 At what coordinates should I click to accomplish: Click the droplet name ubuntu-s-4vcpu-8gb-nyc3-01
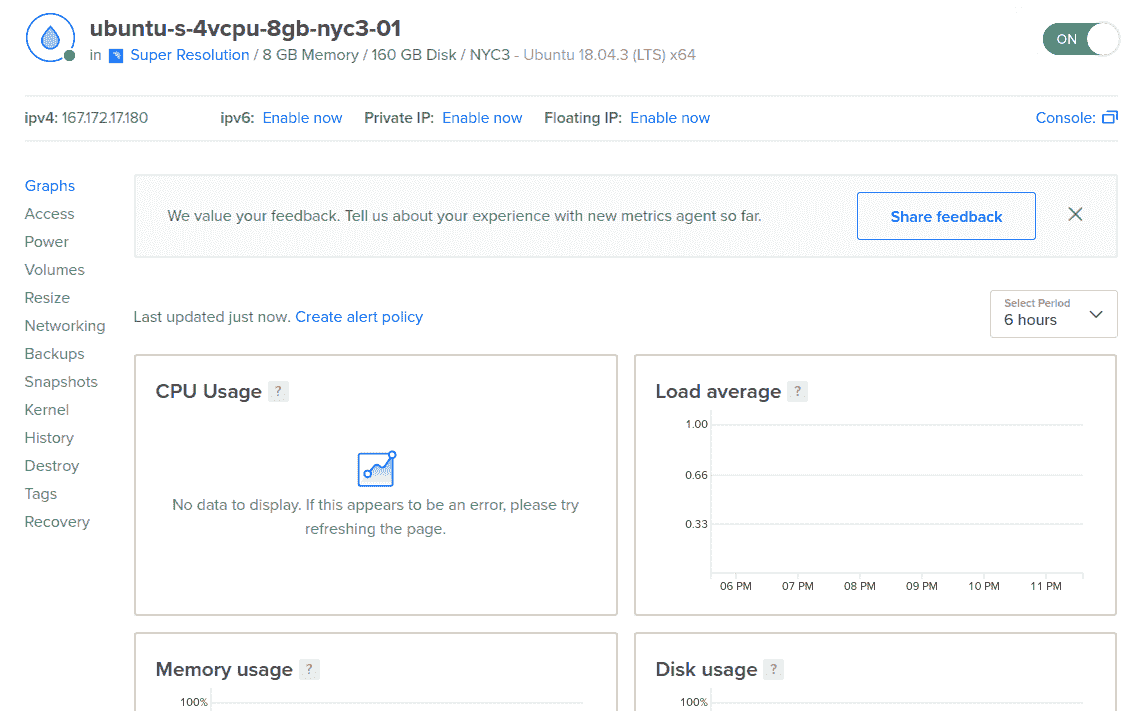(x=245, y=28)
